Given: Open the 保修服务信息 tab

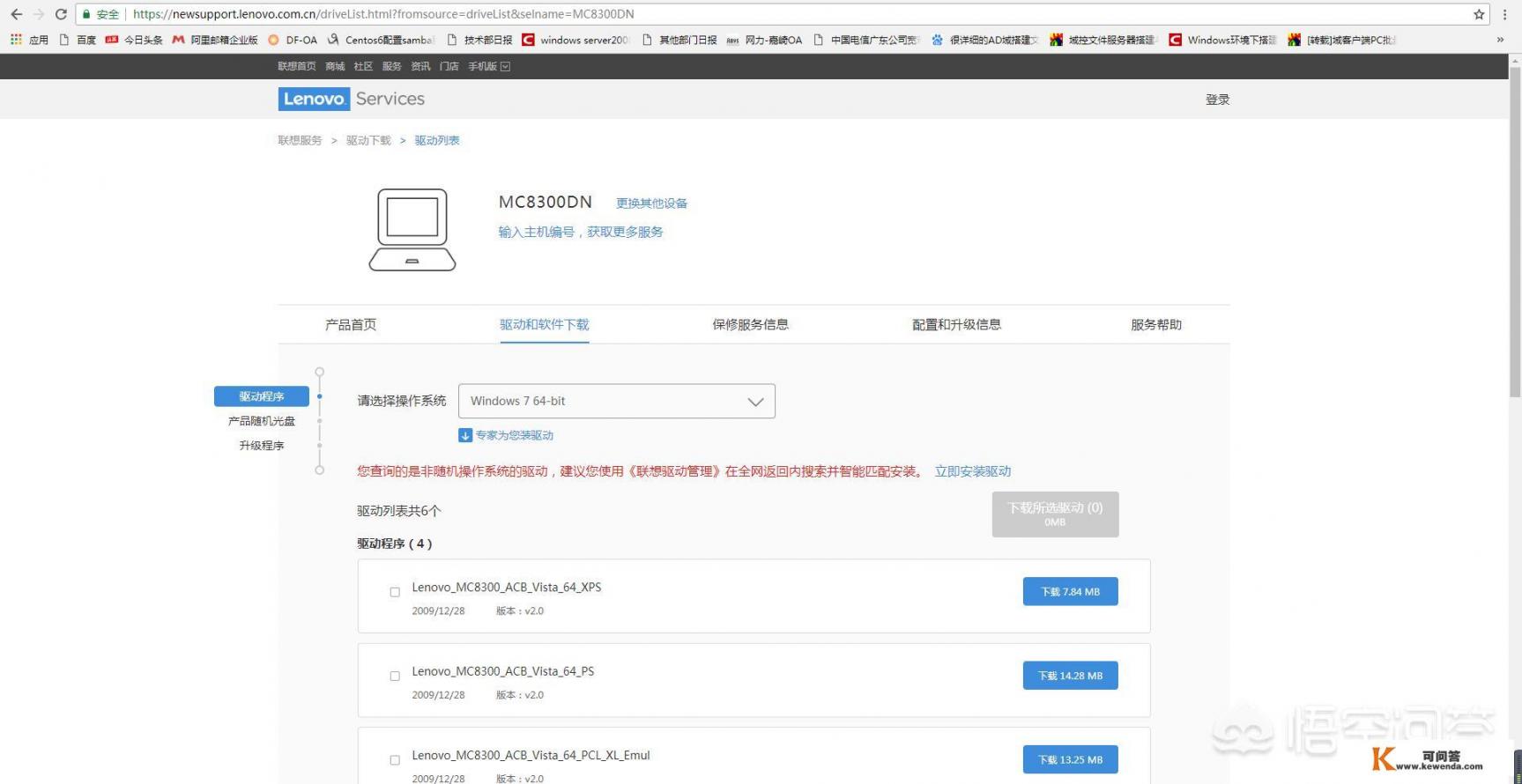Looking at the screenshot, I should coord(751,324).
